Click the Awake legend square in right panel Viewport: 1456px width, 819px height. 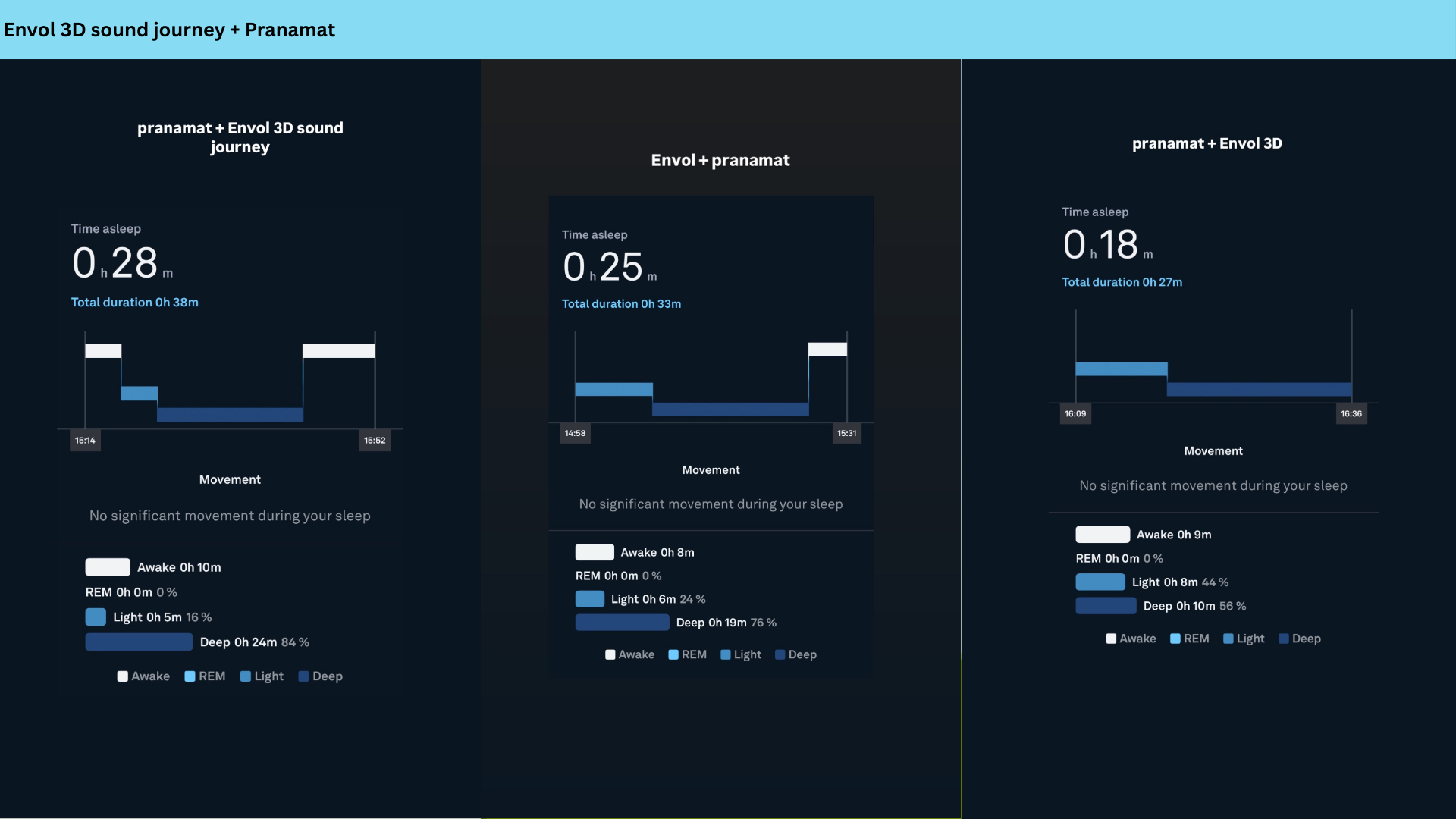(x=1111, y=639)
